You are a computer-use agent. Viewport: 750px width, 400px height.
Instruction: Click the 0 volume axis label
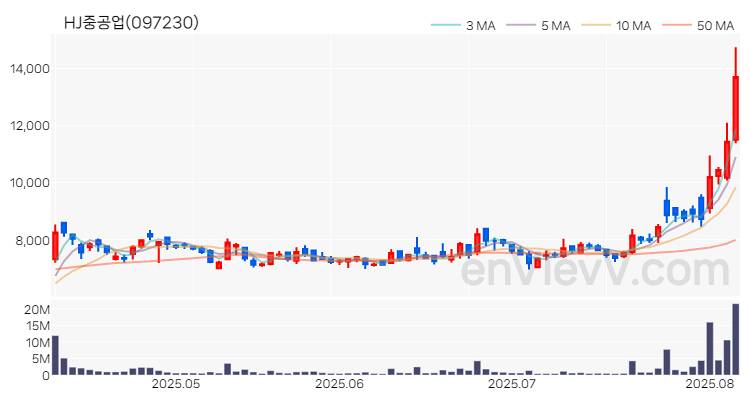46,375
